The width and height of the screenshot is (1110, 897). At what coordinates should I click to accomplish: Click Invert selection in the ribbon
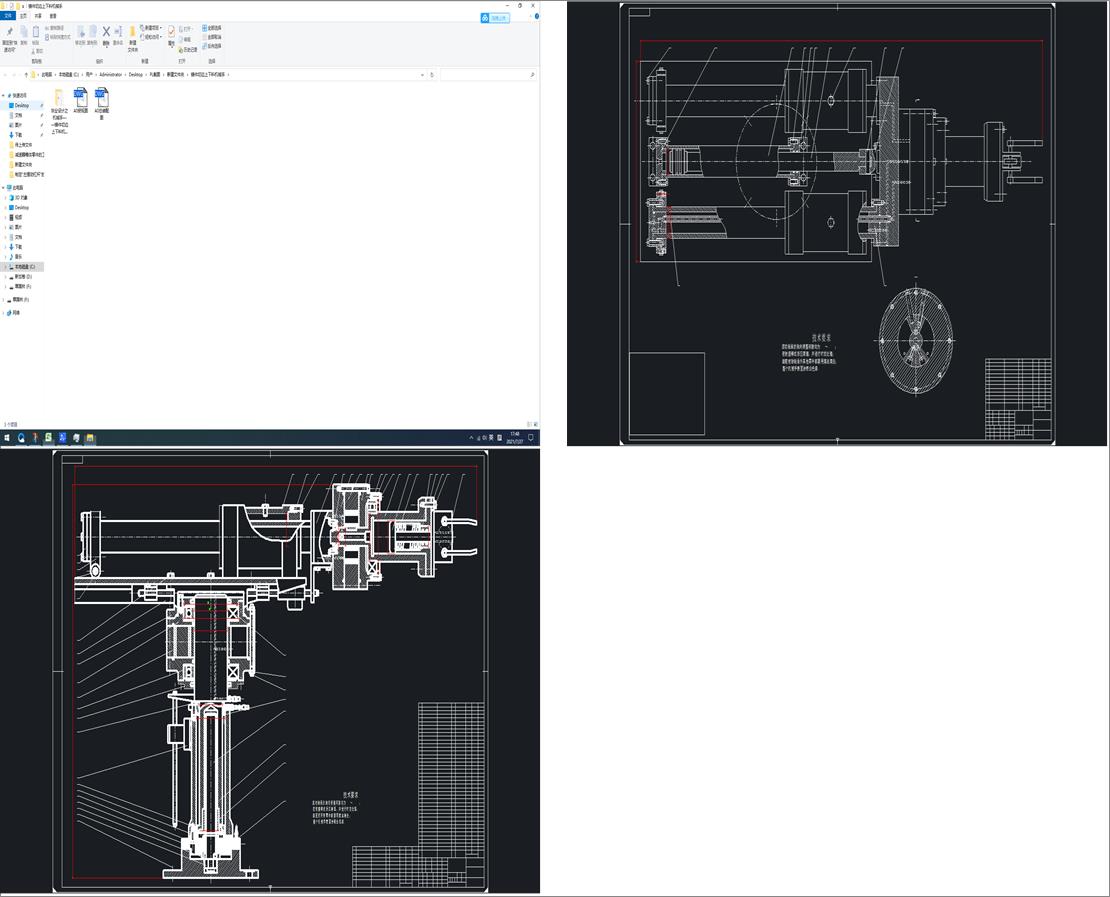pos(212,46)
